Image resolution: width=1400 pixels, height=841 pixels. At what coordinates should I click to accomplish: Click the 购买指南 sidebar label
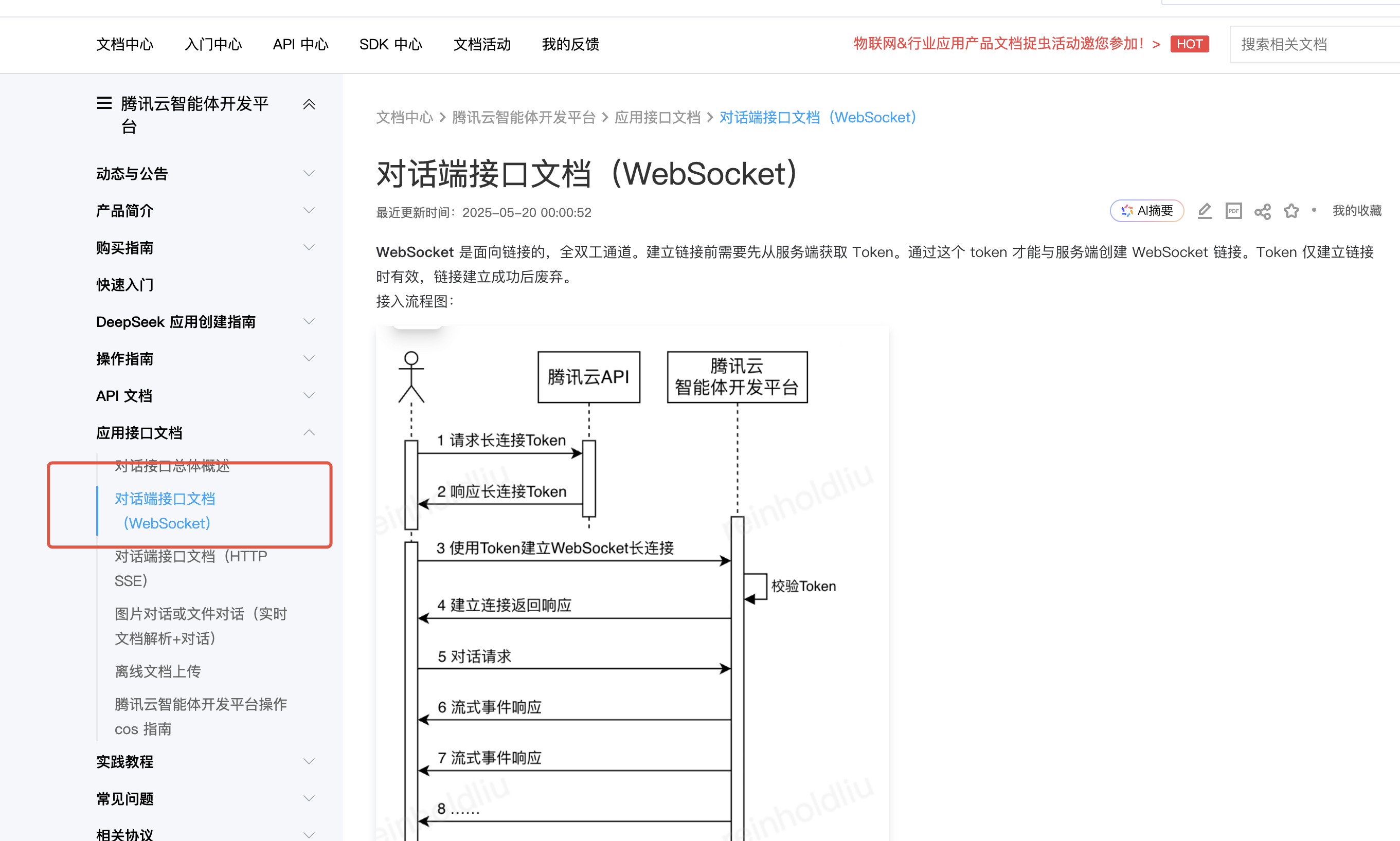coord(125,248)
